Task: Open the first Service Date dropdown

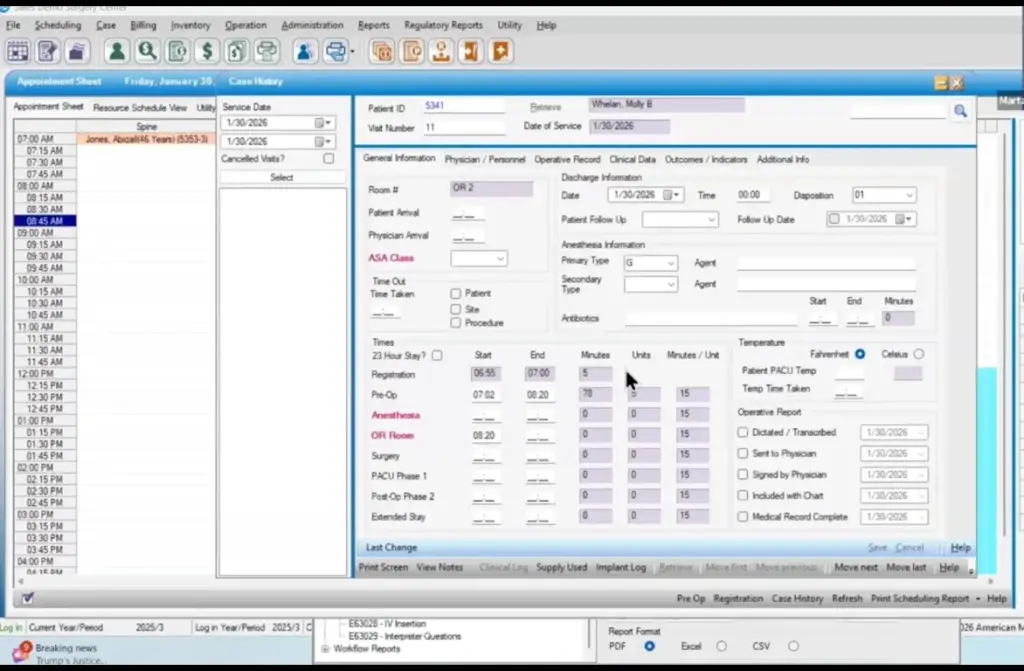Action: tap(328, 123)
